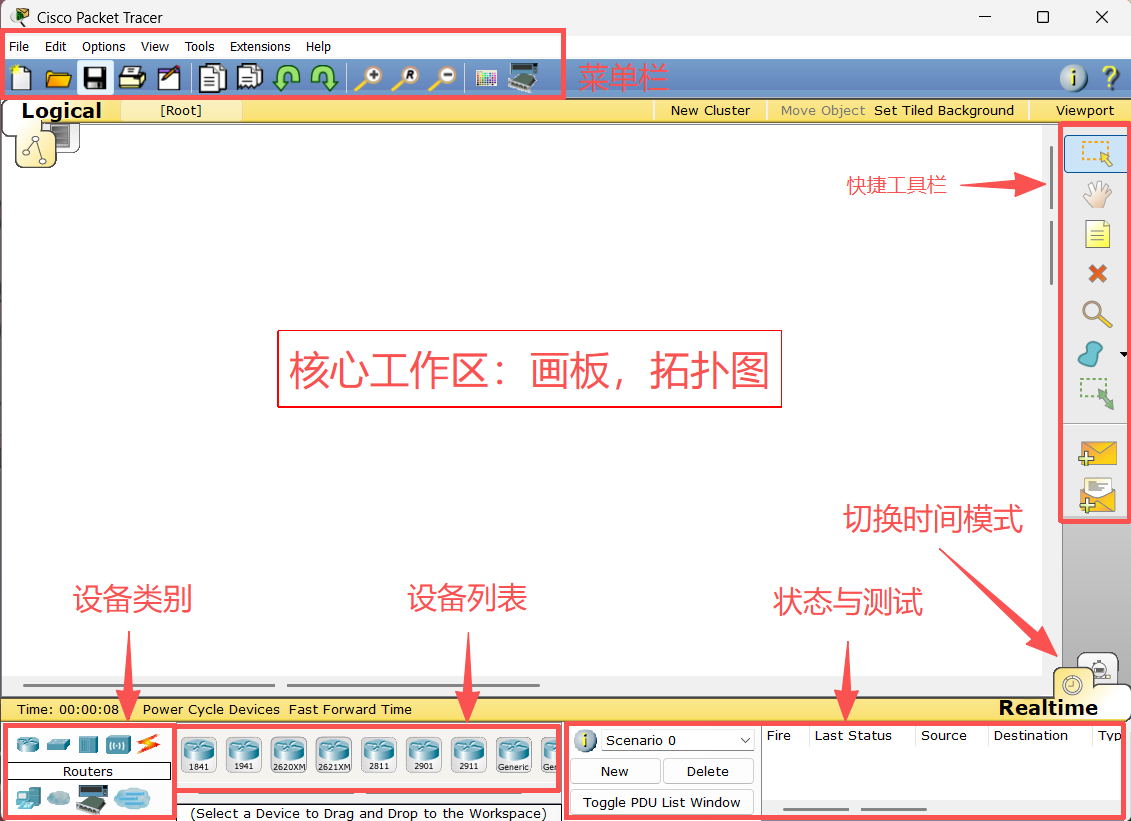Select the WAN Emulation cloud category icon

[58, 798]
